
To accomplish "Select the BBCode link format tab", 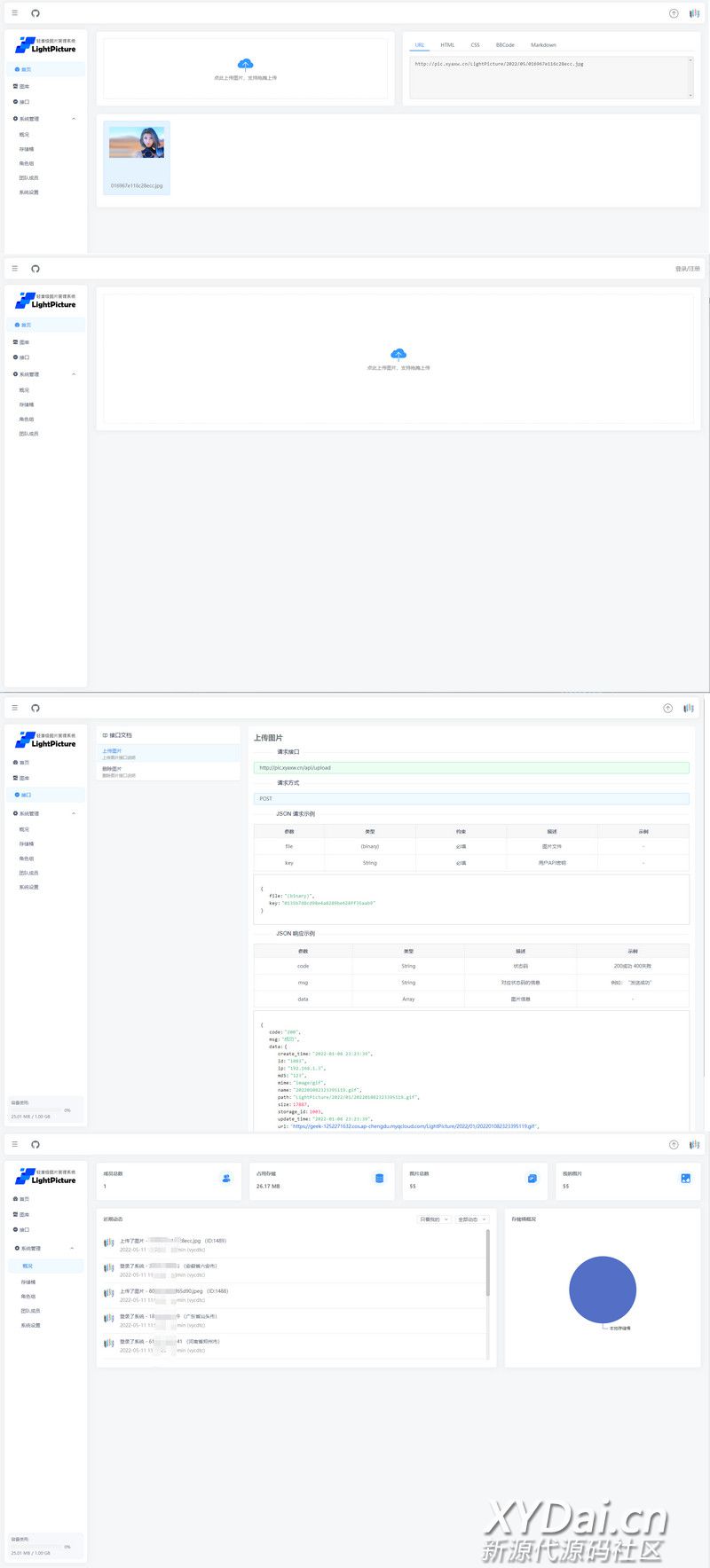I will (x=505, y=45).
